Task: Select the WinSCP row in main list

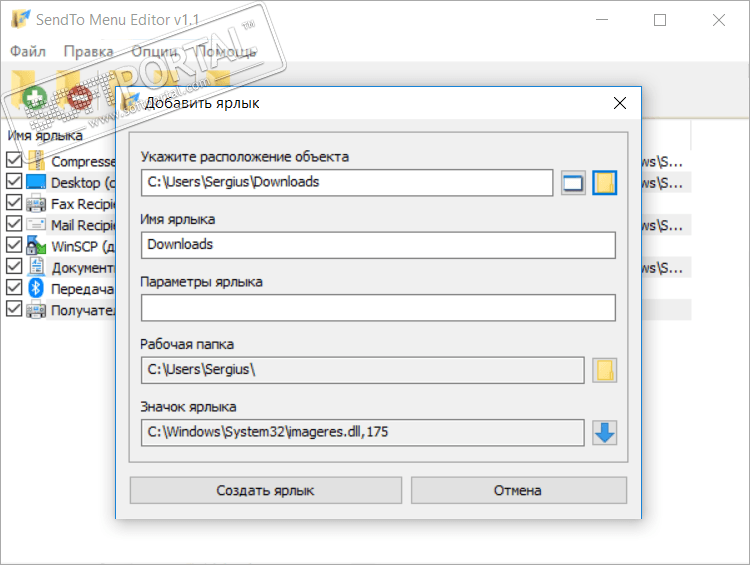Action: pyautogui.click(x=83, y=246)
